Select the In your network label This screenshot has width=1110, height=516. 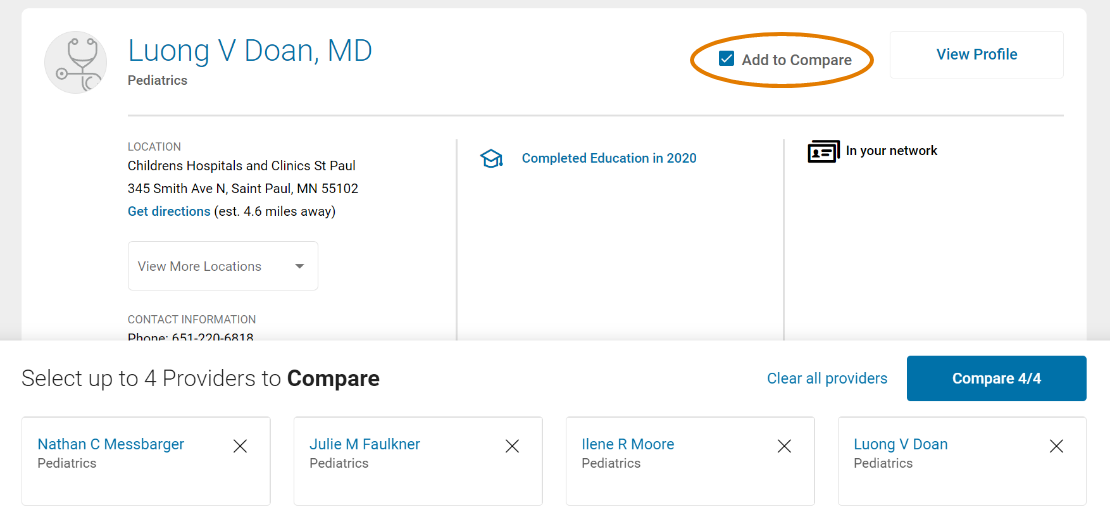(891, 151)
